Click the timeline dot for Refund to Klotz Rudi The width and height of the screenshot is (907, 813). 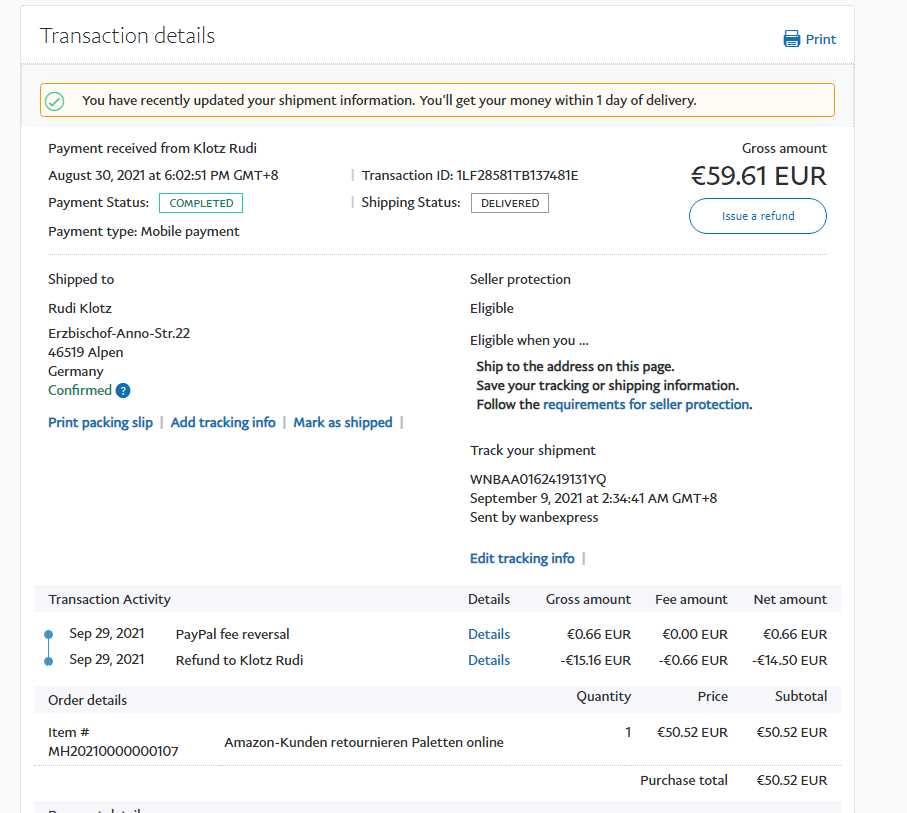(x=48, y=660)
